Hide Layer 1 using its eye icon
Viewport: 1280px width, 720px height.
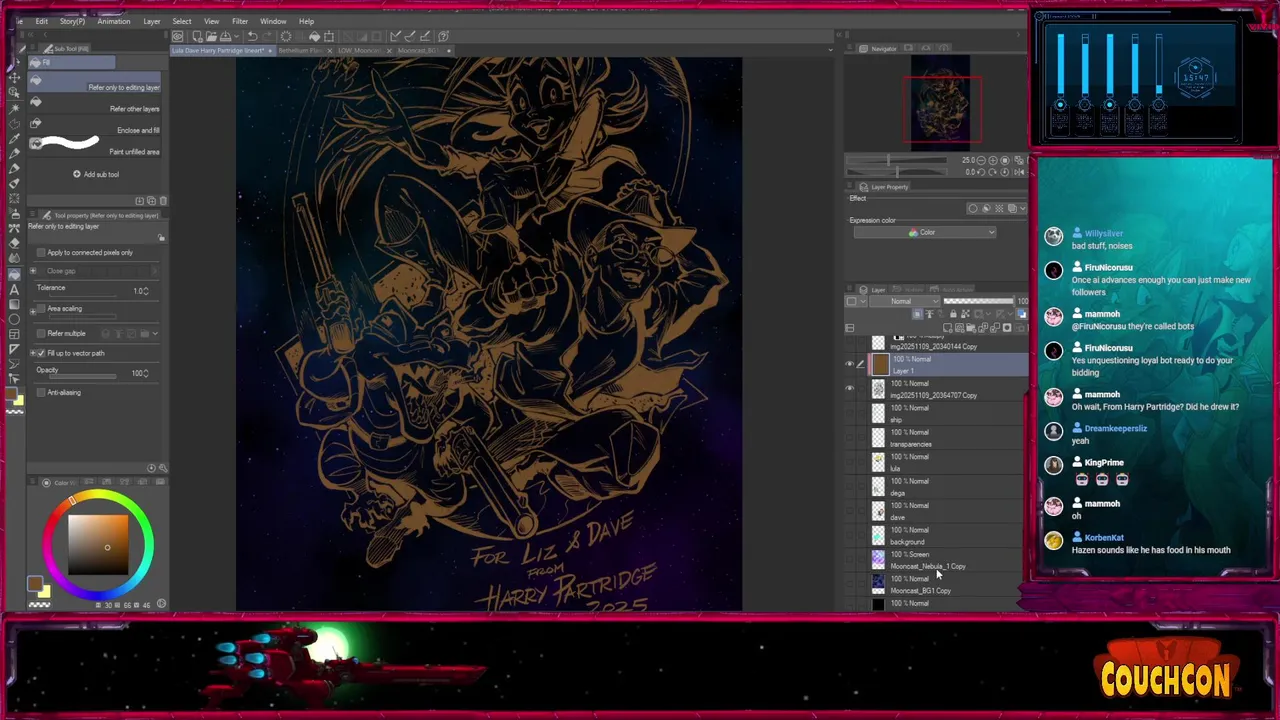(x=850, y=364)
